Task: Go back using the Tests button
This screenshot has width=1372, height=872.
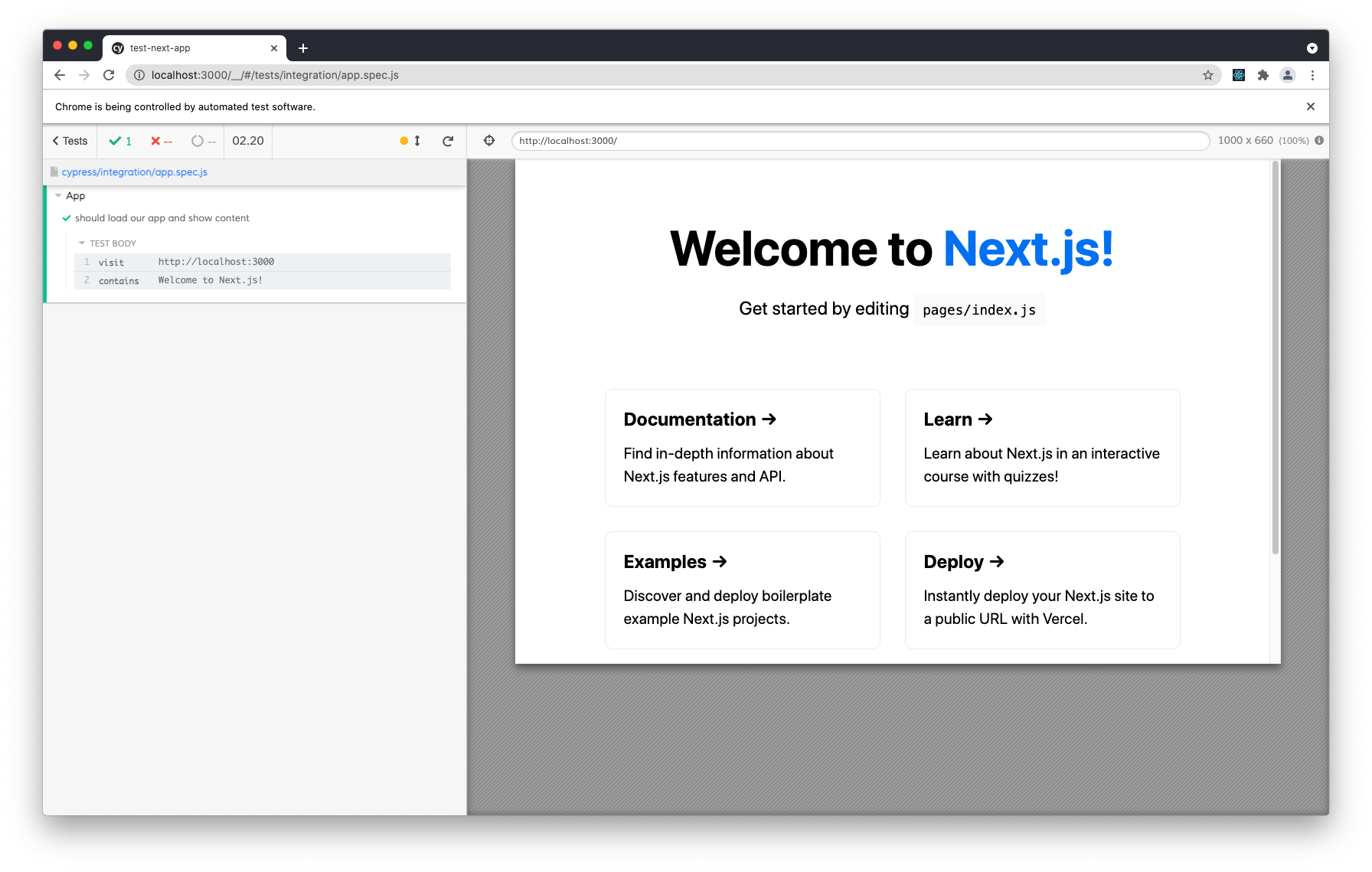Action: click(68, 141)
